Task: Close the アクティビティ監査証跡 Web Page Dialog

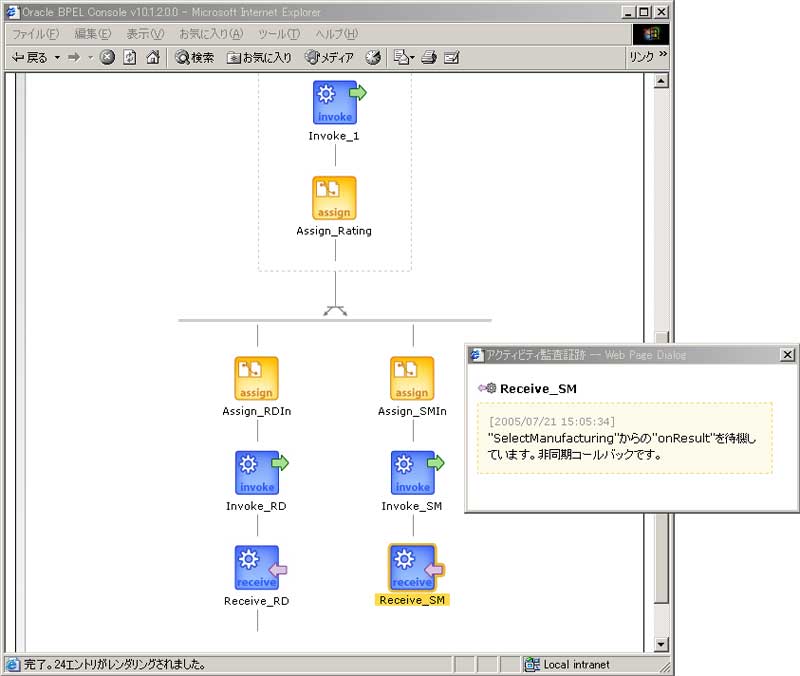Action: click(787, 355)
